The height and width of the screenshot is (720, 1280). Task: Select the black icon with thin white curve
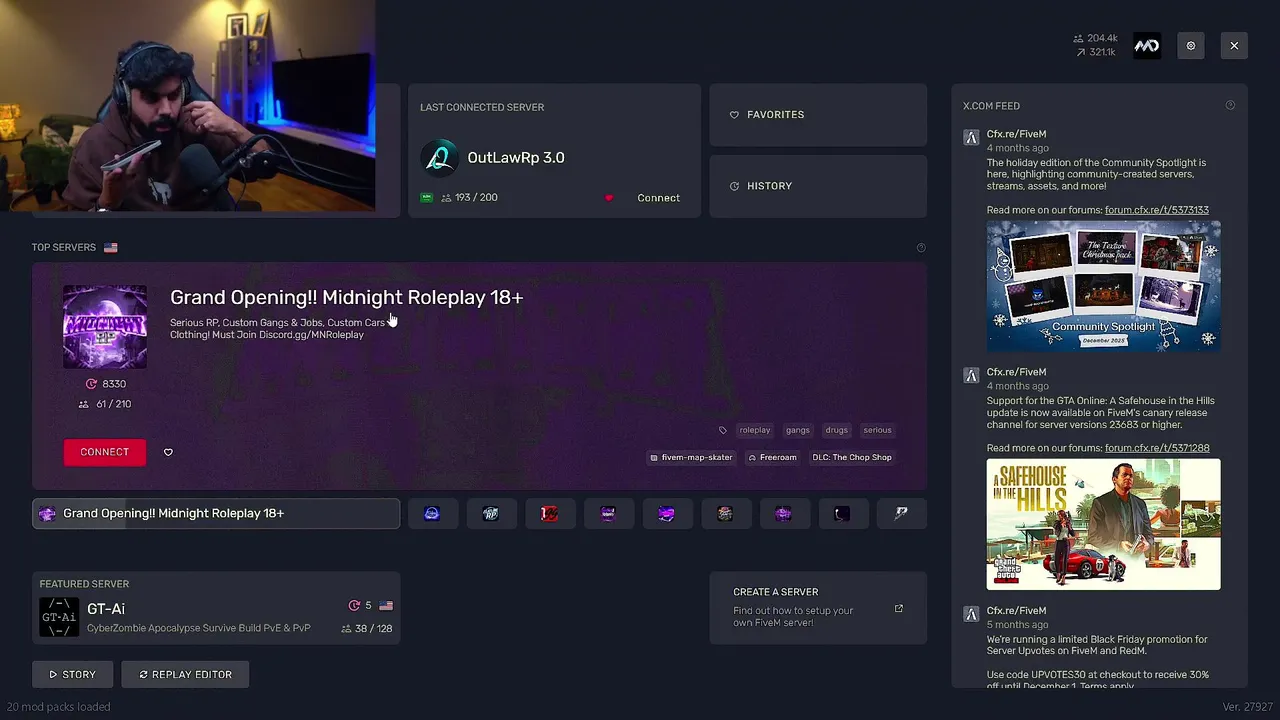(x=842, y=513)
